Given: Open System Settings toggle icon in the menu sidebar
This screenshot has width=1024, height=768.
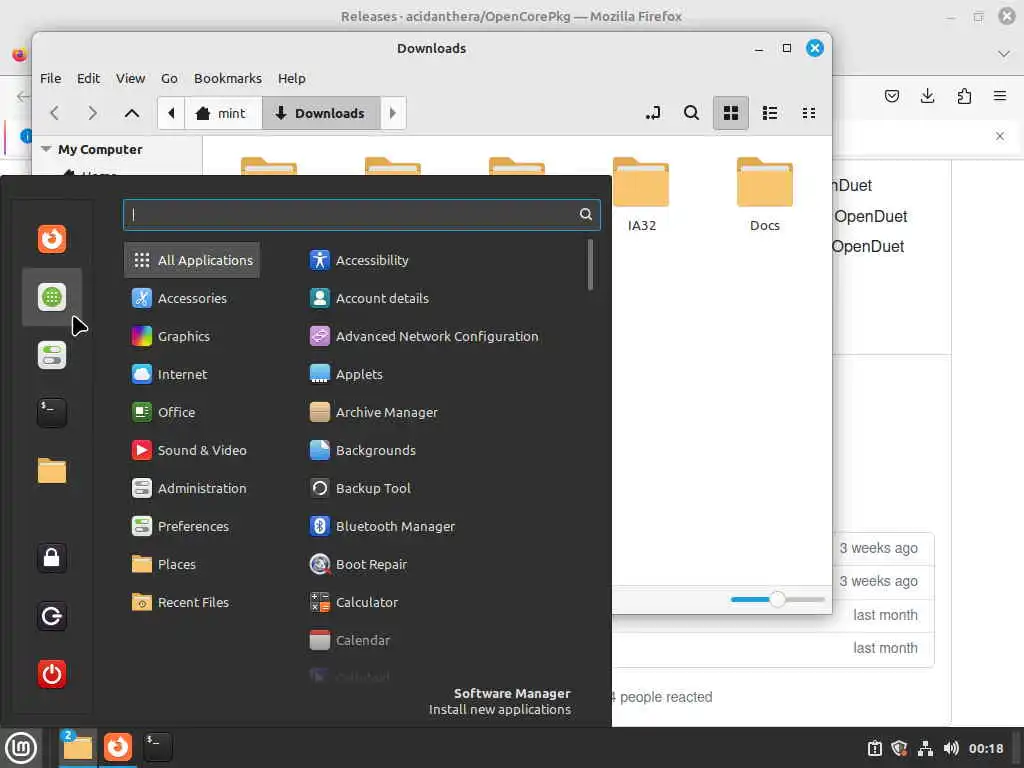Looking at the screenshot, I should tap(52, 355).
